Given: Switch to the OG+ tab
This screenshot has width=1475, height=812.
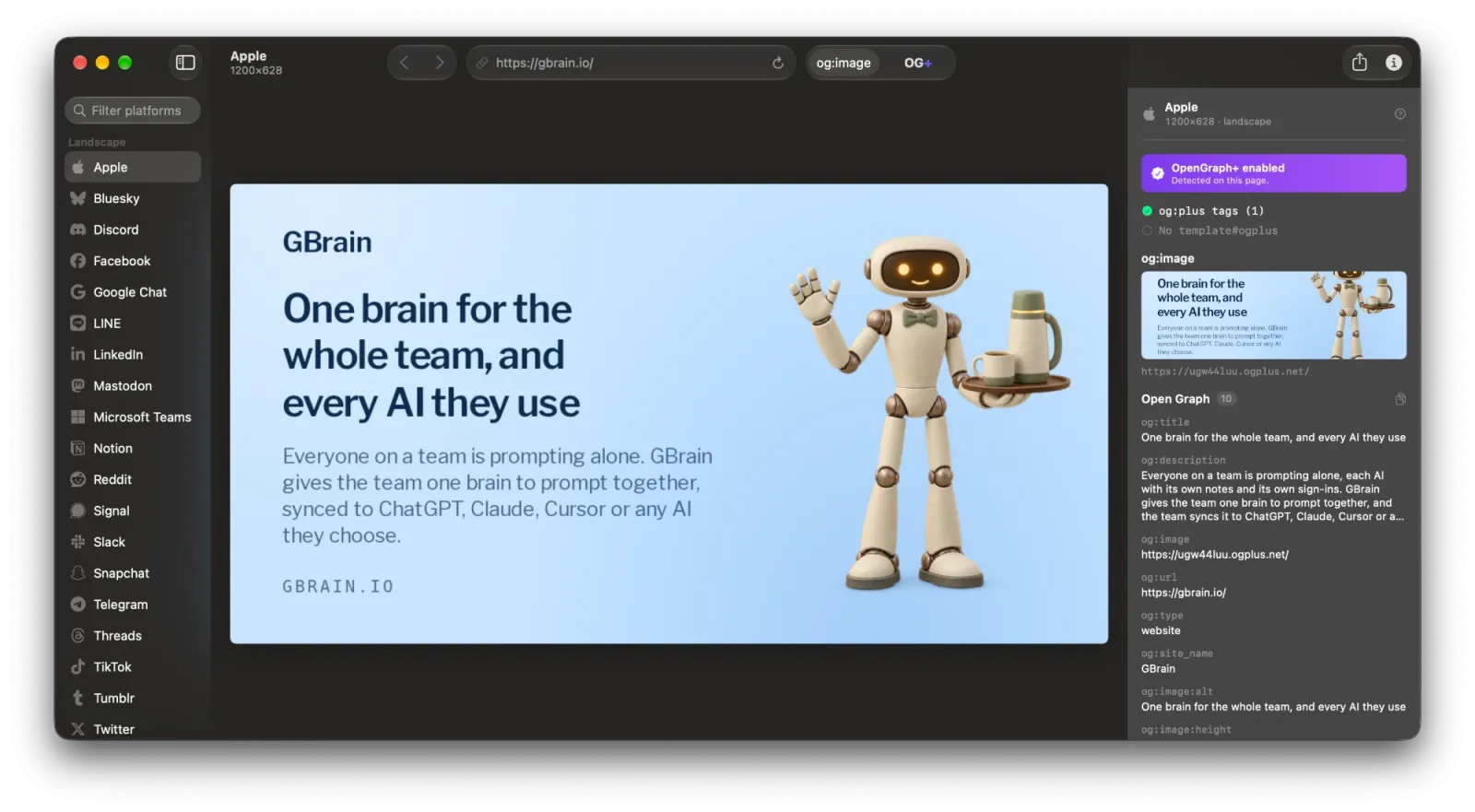Looking at the screenshot, I should click(x=917, y=63).
